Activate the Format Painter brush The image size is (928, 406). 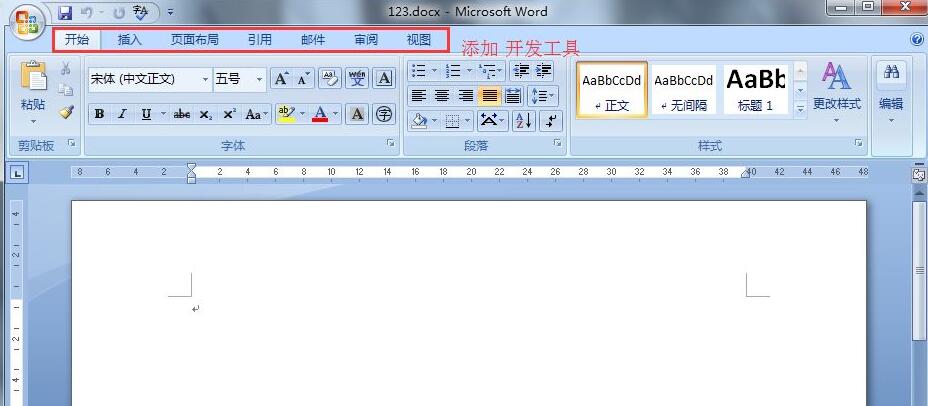(x=66, y=112)
